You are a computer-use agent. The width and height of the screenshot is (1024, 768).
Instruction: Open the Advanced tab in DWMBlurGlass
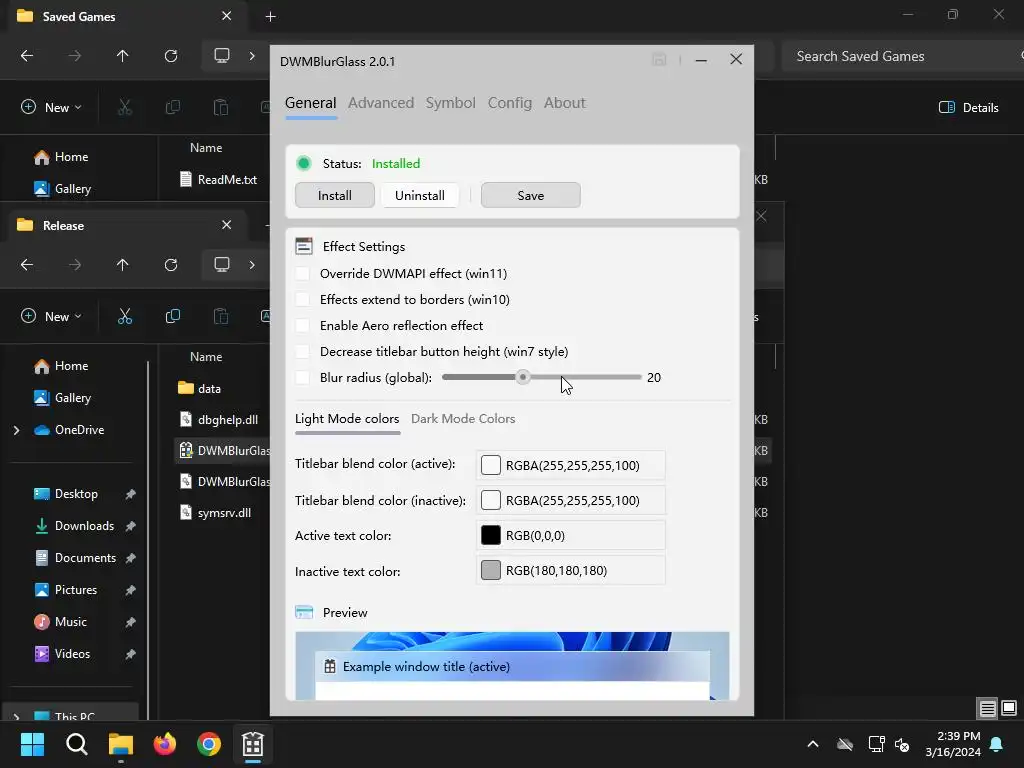(381, 103)
